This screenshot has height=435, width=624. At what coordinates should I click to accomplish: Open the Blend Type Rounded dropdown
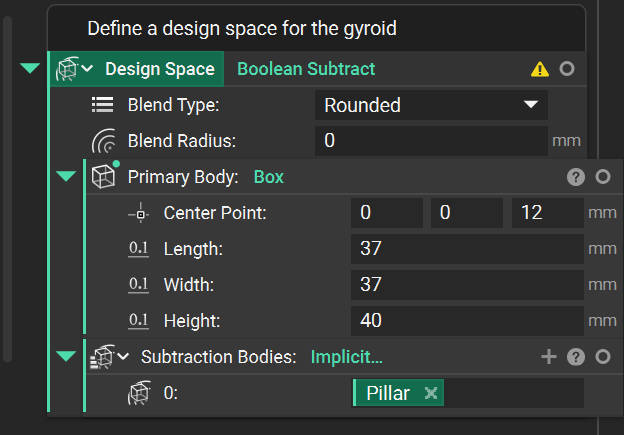[431, 105]
